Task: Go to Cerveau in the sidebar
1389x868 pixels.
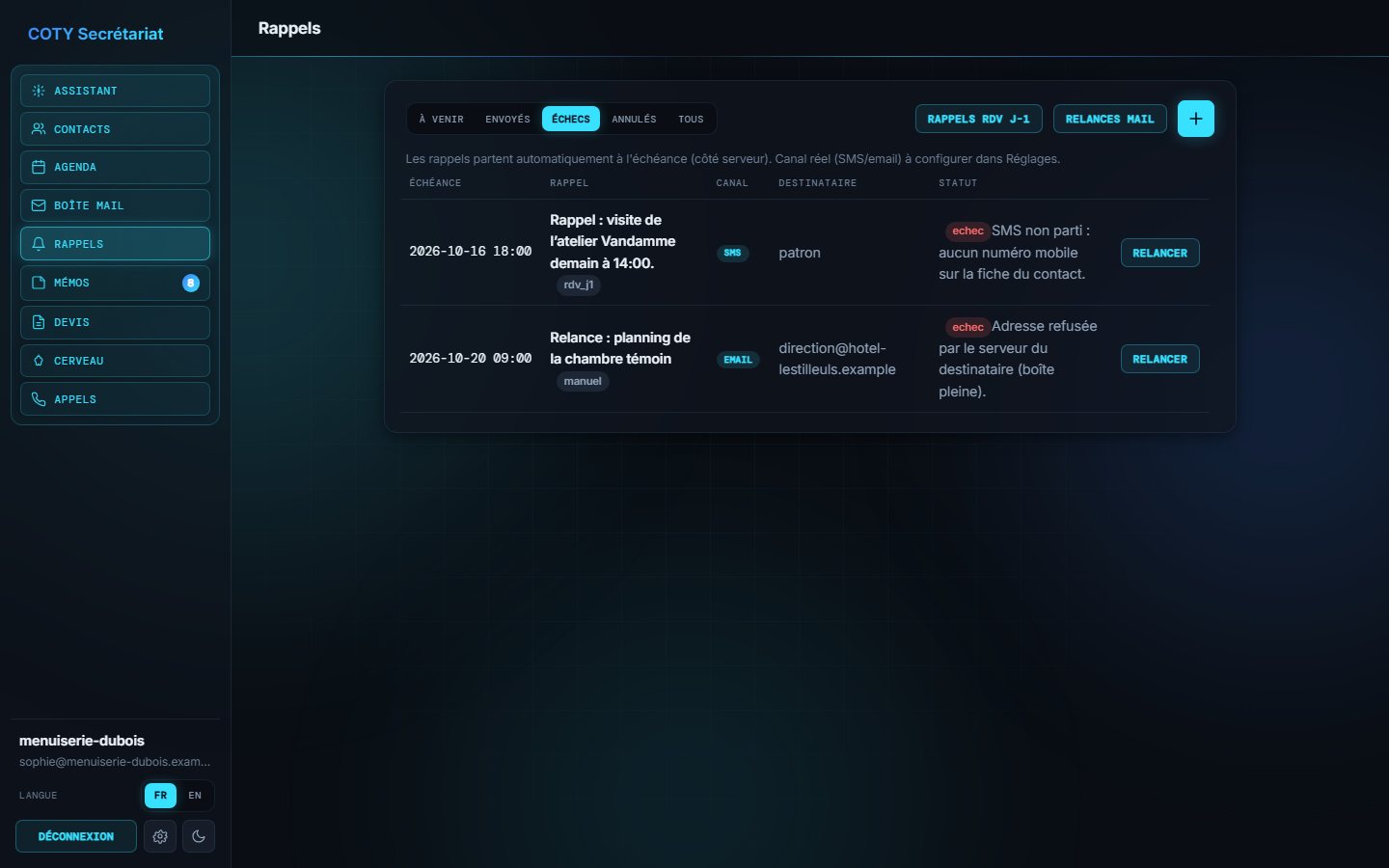Action: [115, 361]
